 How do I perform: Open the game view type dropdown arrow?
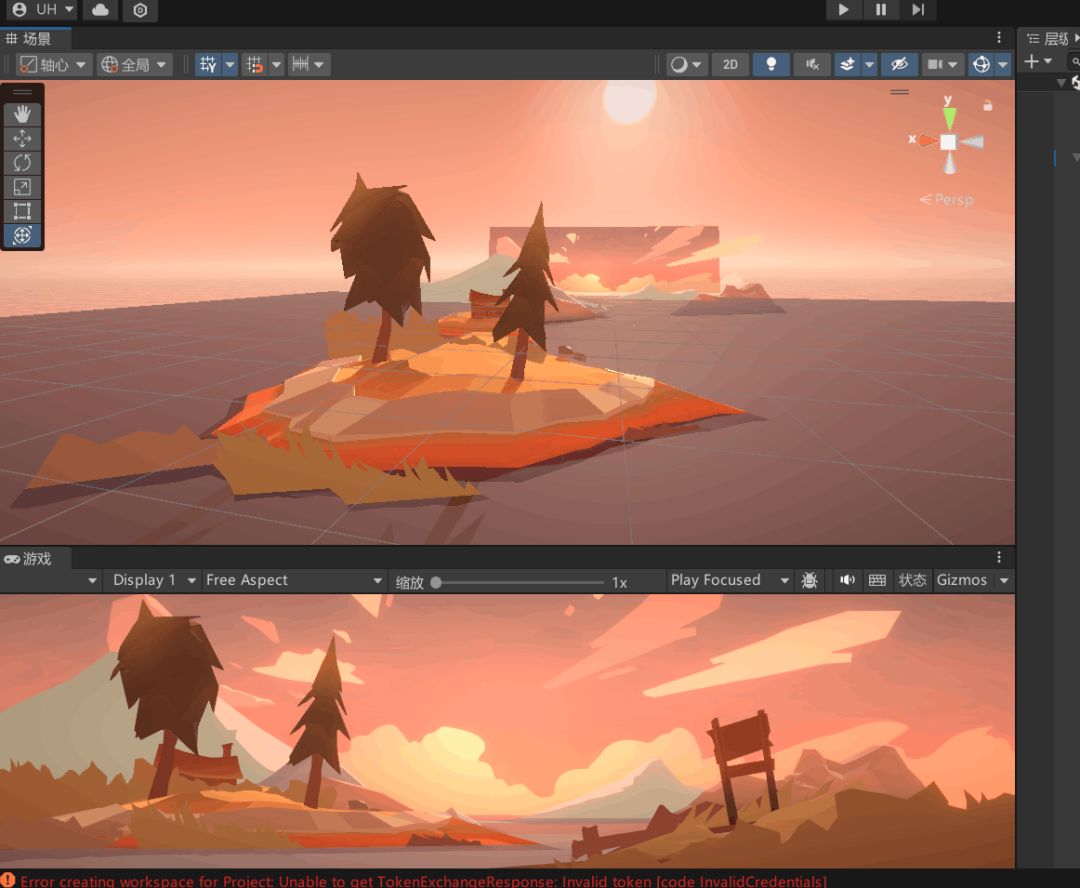[92, 581]
